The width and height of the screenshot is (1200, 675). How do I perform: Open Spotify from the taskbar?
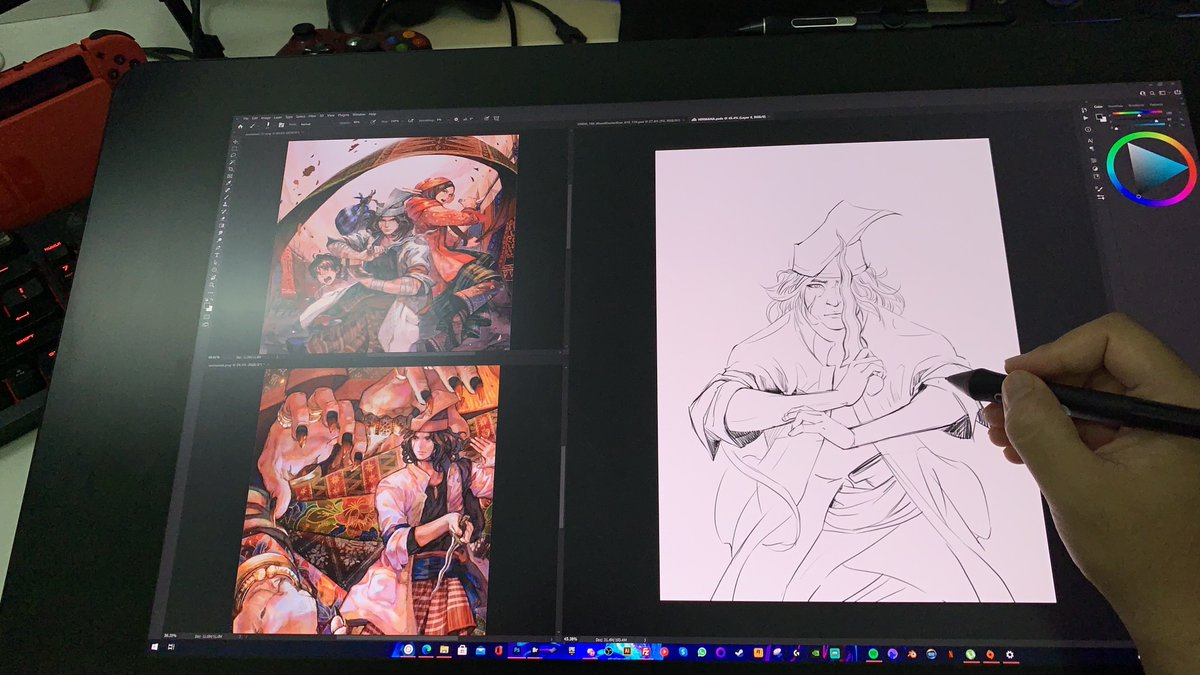tap(873, 654)
